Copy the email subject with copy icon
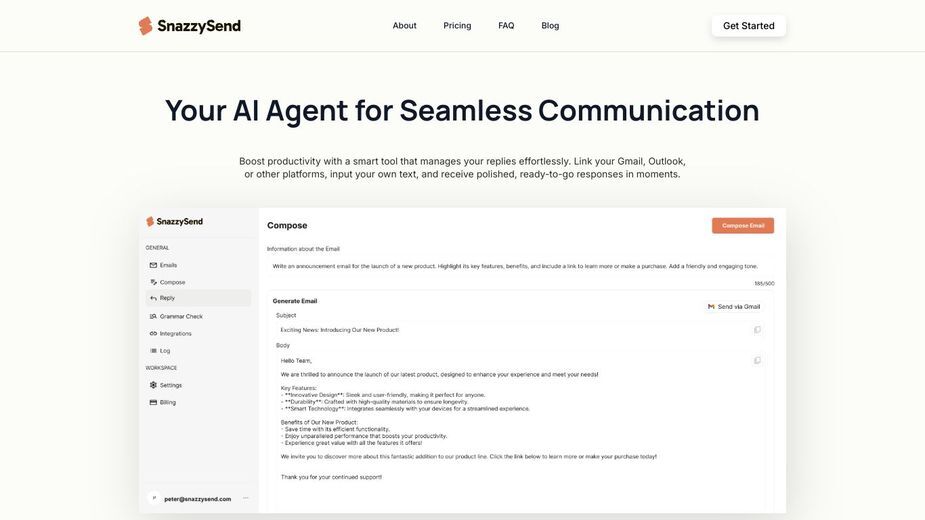Image resolution: width=925 pixels, height=520 pixels. [757, 330]
